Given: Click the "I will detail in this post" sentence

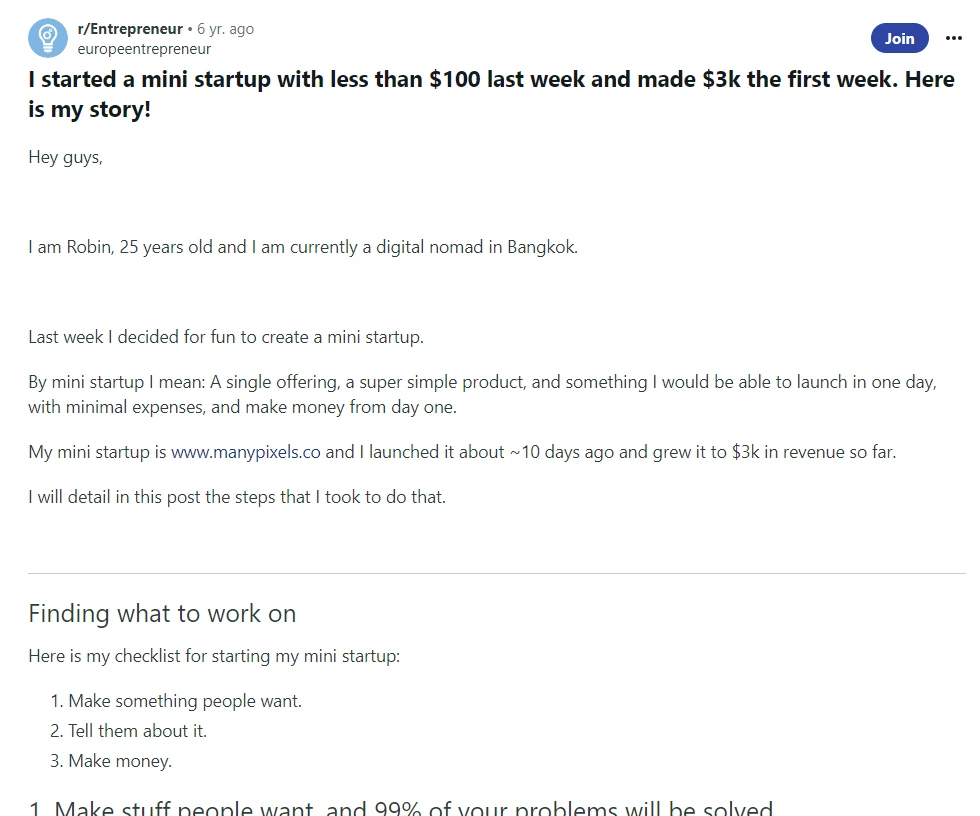Looking at the screenshot, I should pos(236,496).
